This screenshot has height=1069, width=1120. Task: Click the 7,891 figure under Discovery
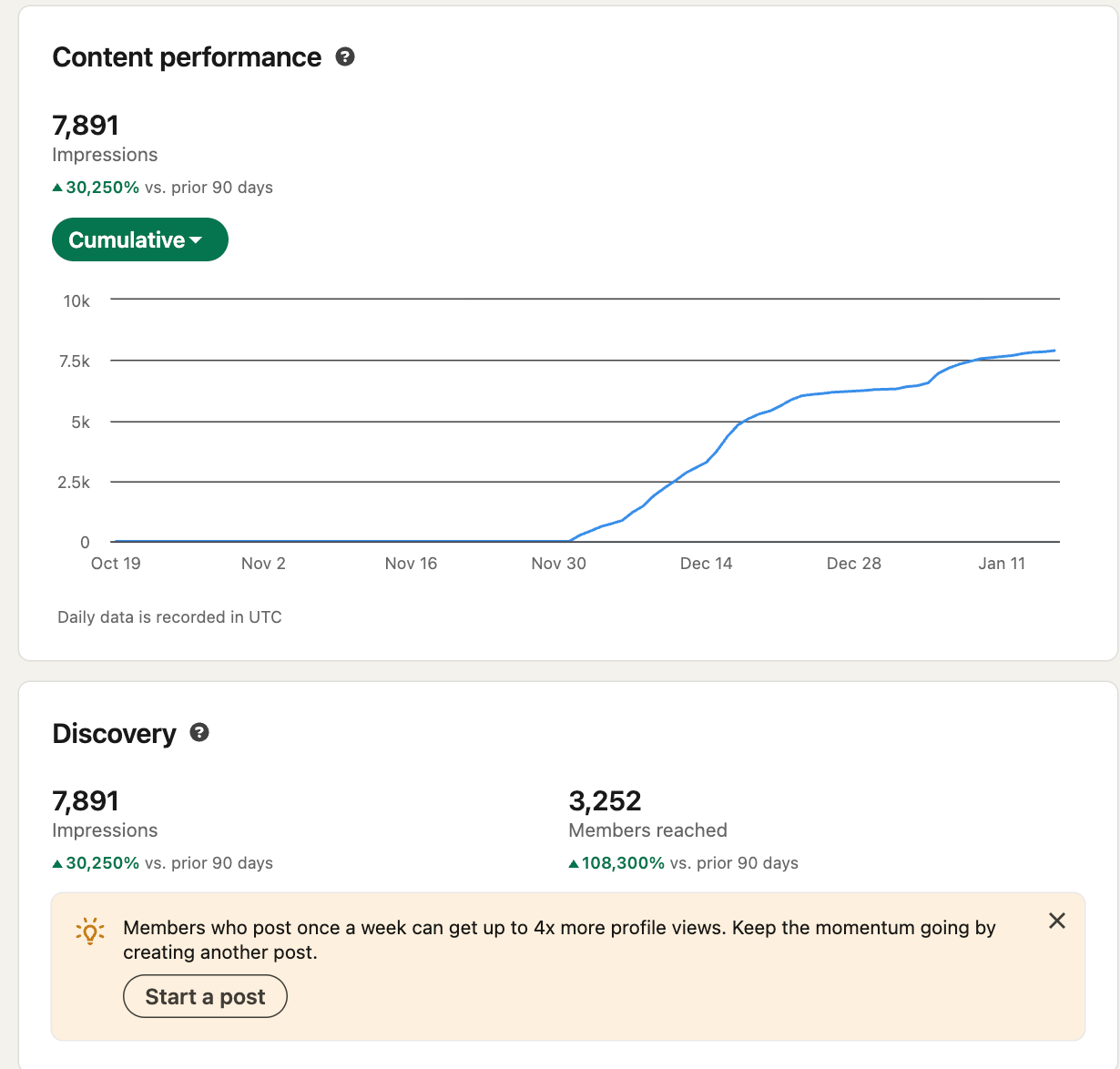(x=86, y=801)
